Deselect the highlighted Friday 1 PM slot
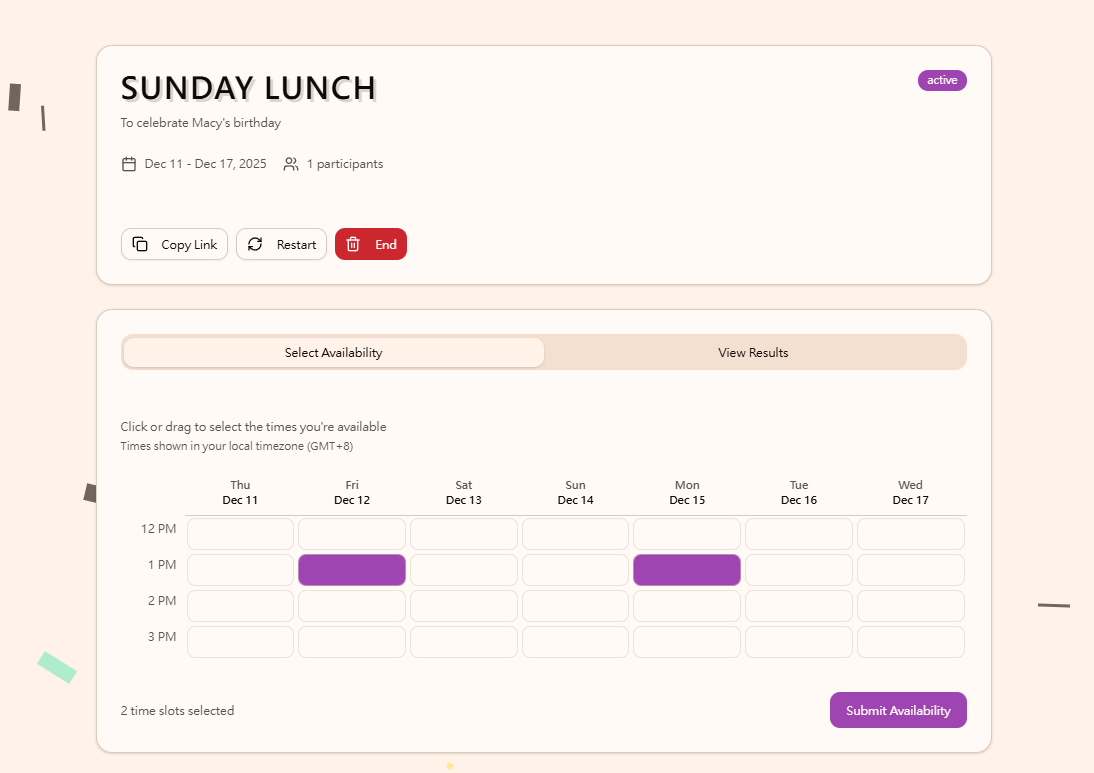1094x773 pixels. coord(351,569)
